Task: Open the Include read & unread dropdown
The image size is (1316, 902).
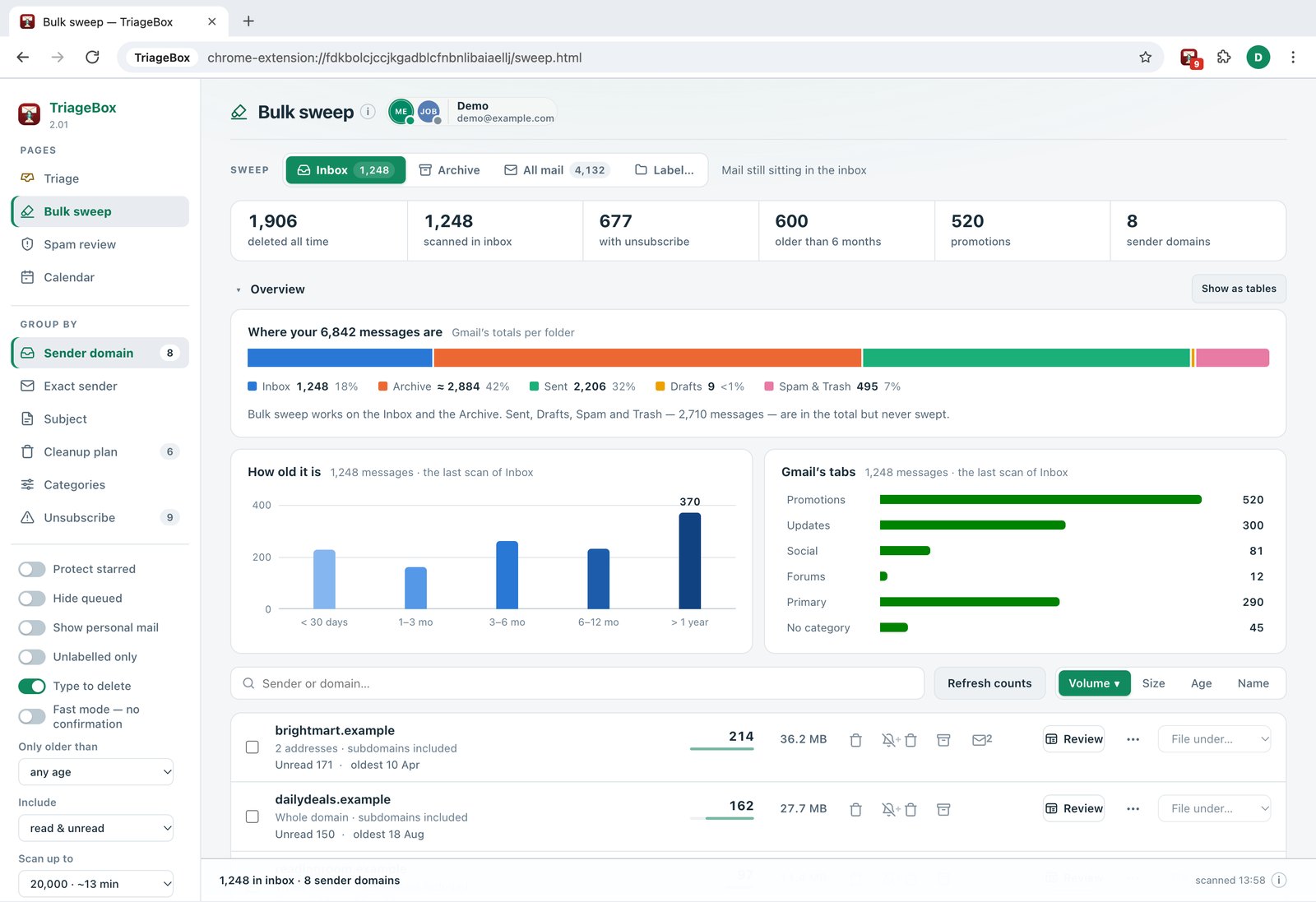Action: (96, 828)
